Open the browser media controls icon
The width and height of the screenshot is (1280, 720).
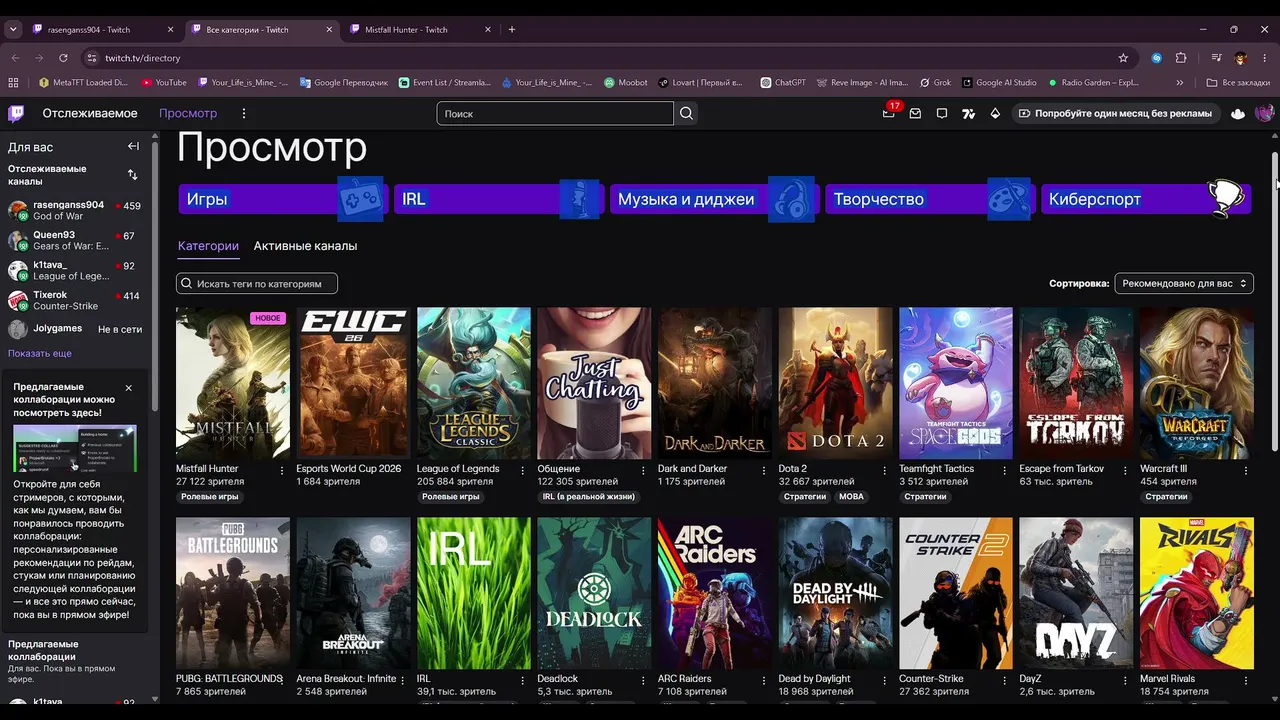pos(1216,58)
